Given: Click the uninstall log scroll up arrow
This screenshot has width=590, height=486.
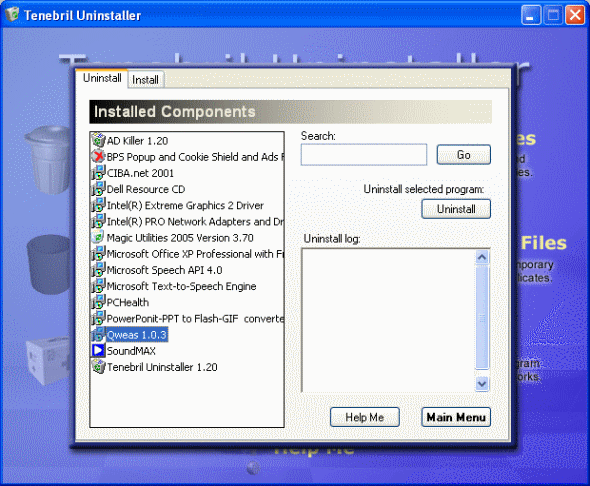Looking at the screenshot, I should coord(482,257).
